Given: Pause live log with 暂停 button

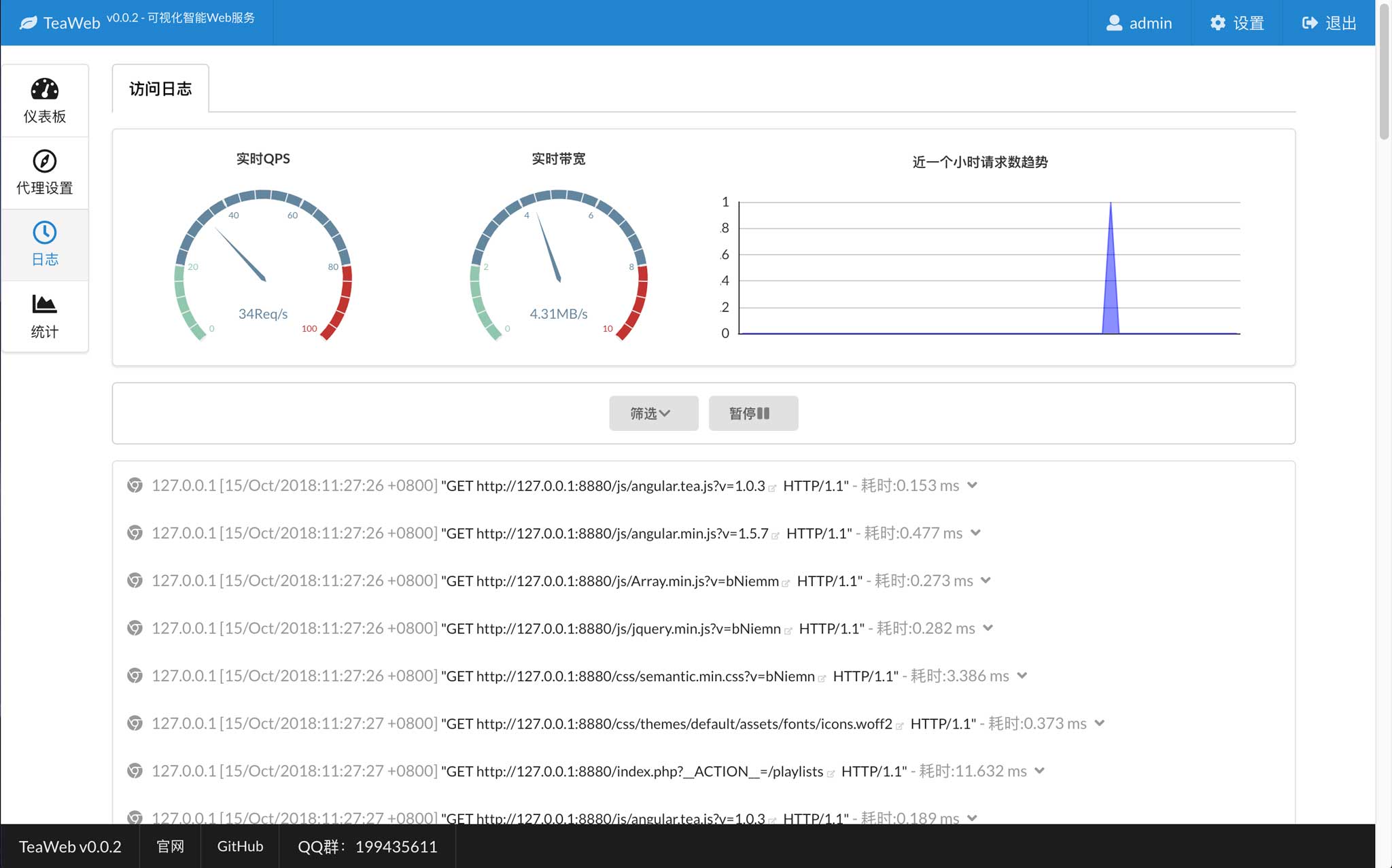Looking at the screenshot, I should pos(753,413).
